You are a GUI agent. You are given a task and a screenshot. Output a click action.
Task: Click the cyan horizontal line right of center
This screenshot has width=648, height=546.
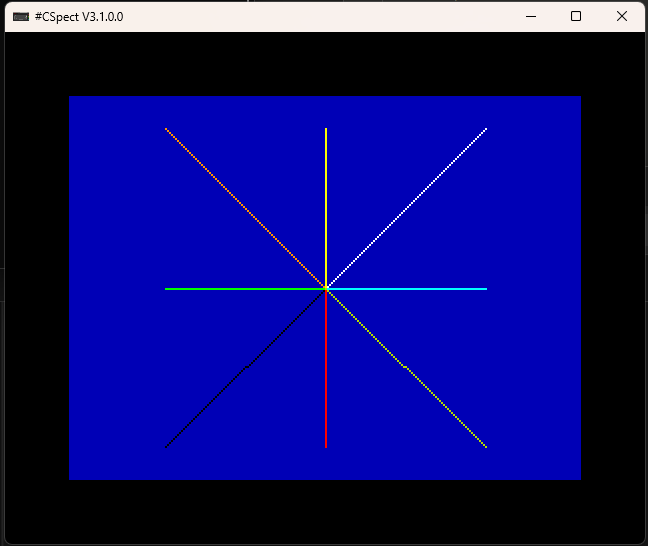coord(407,288)
